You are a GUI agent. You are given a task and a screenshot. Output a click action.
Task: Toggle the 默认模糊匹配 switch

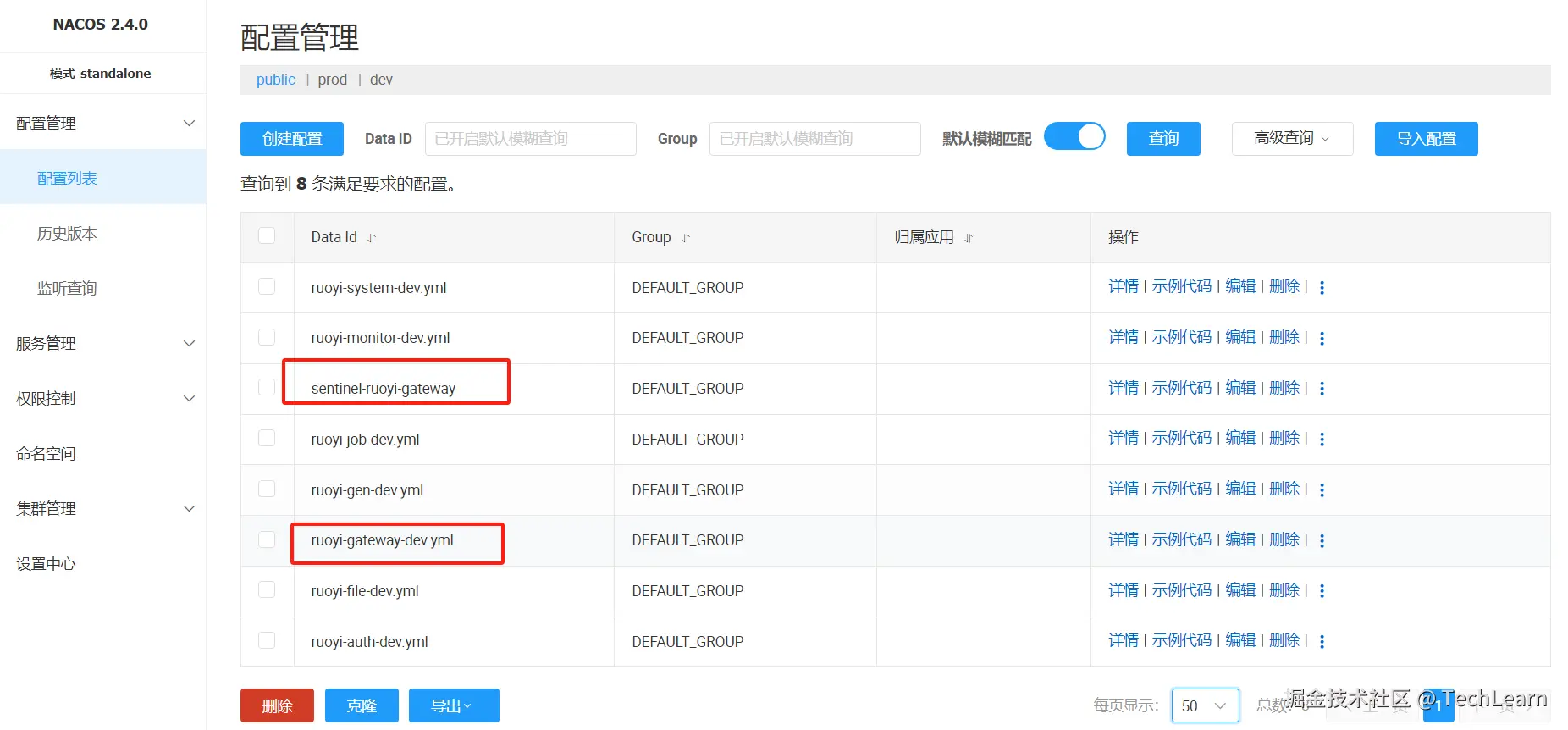pos(1074,136)
